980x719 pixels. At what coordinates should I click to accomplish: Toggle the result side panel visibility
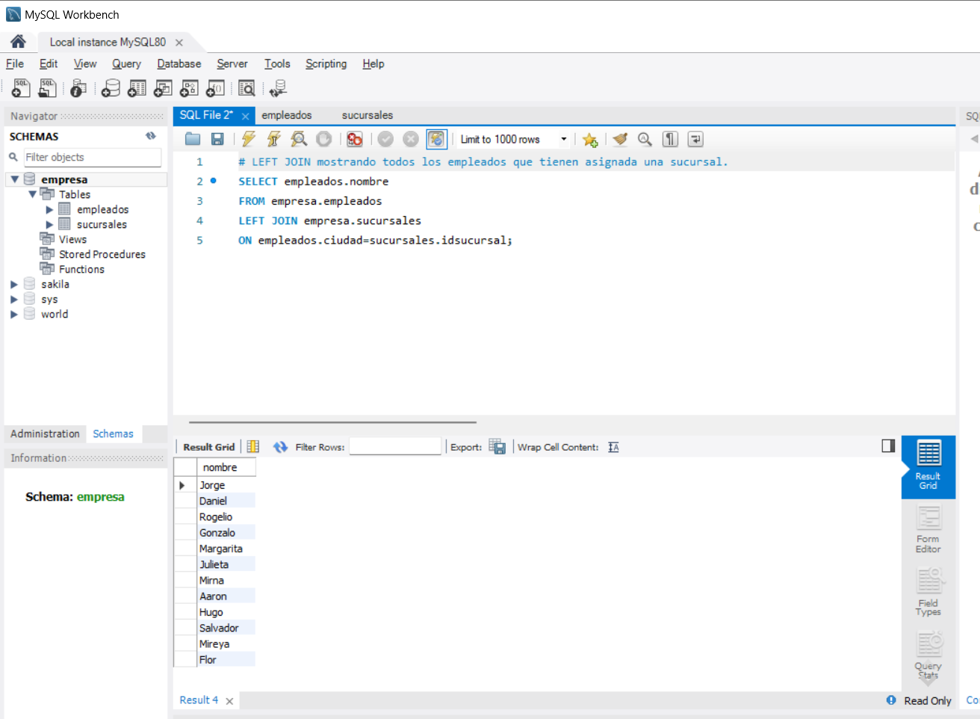pos(888,446)
